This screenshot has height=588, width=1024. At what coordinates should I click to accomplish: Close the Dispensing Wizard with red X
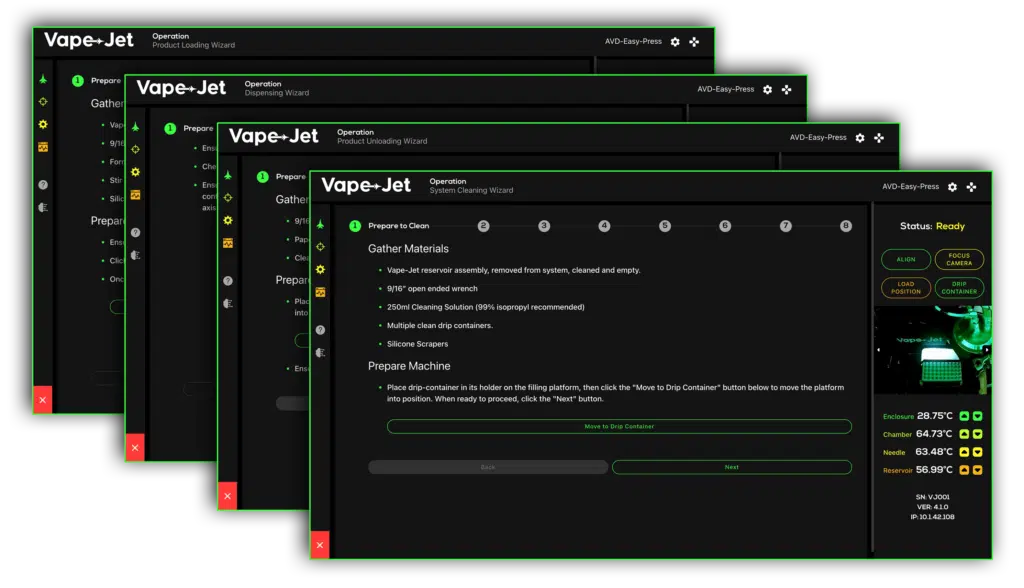point(135,448)
